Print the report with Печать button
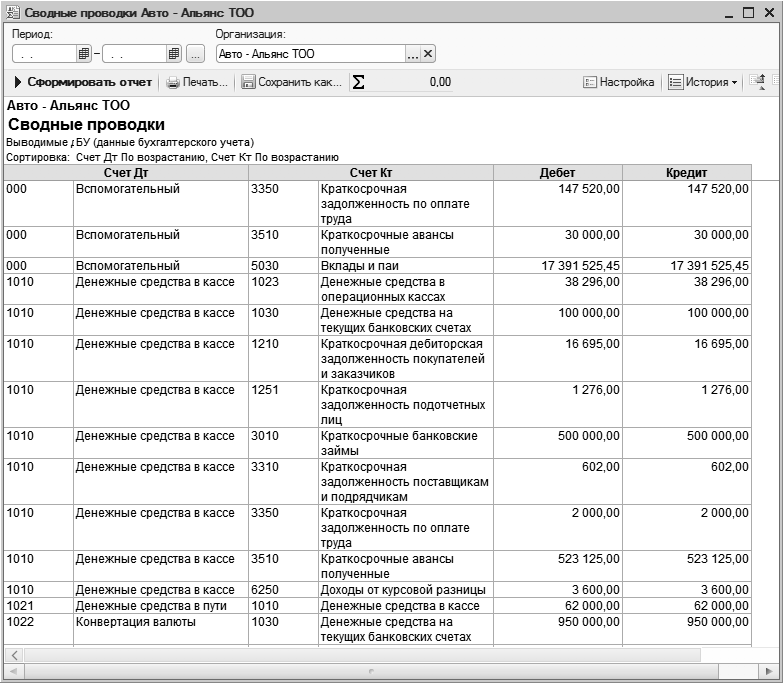Viewport: 783px width, 683px height. pos(198,83)
